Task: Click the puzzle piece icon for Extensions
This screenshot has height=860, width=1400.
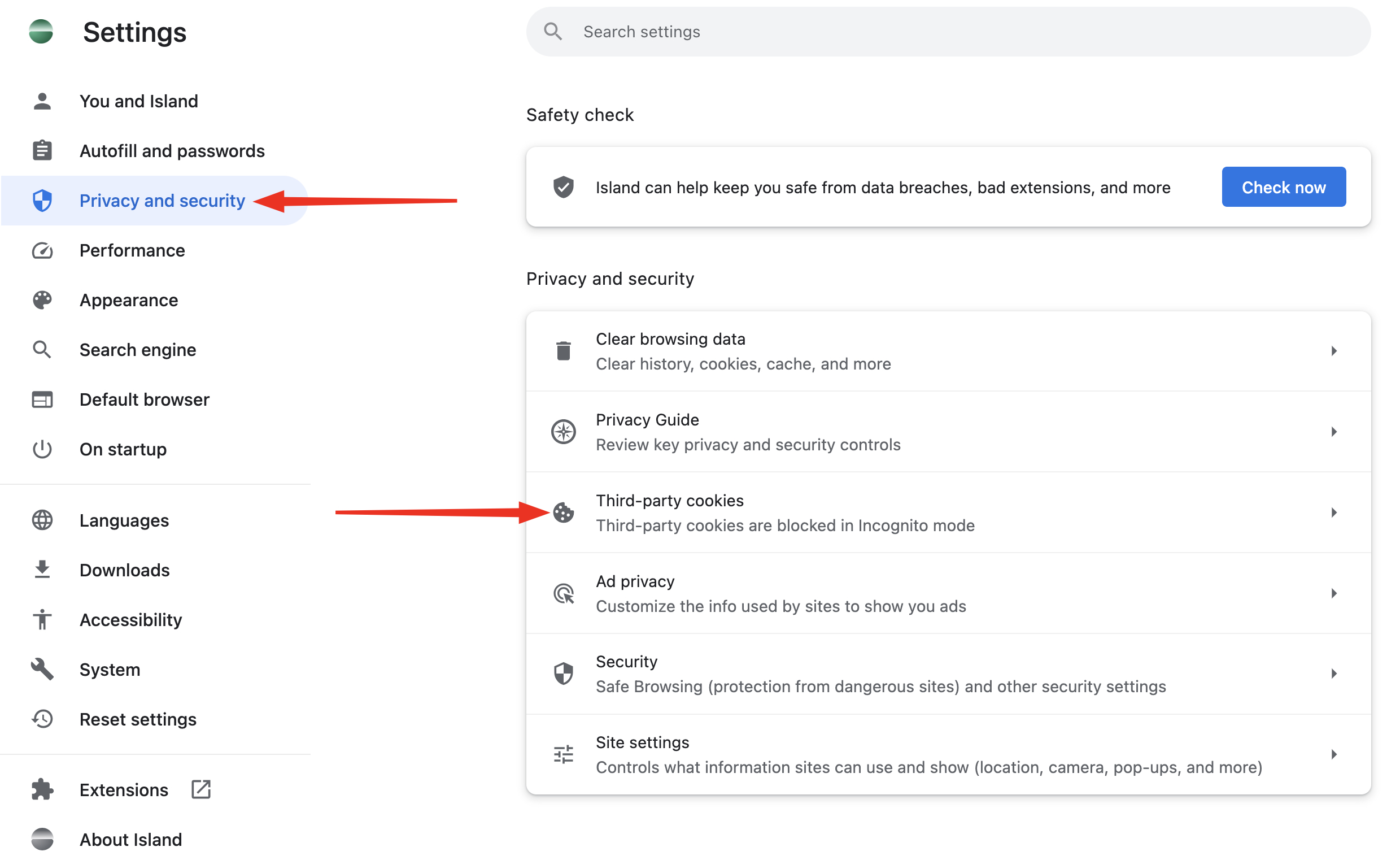Action: coord(42,789)
